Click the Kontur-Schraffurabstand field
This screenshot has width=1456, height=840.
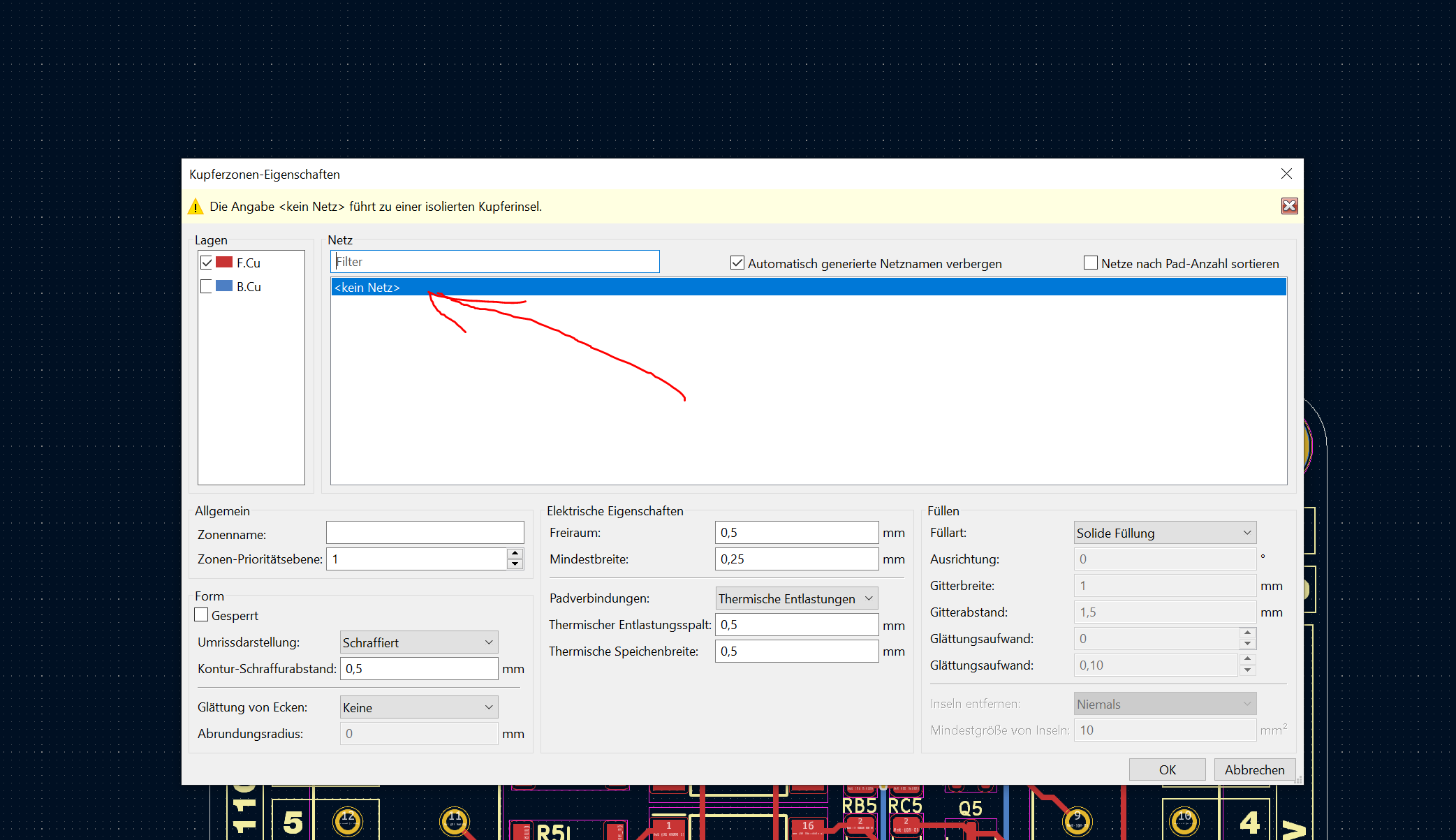(x=419, y=669)
